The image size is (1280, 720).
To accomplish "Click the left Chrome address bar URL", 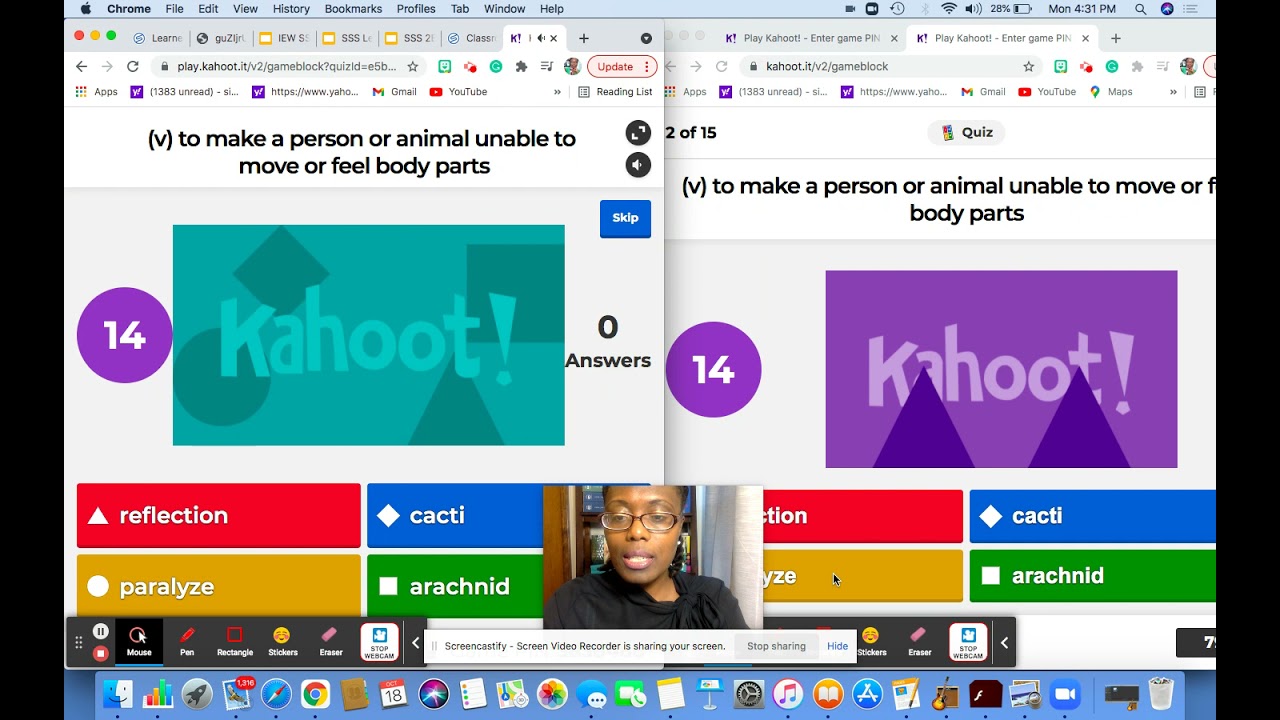I will [x=287, y=67].
